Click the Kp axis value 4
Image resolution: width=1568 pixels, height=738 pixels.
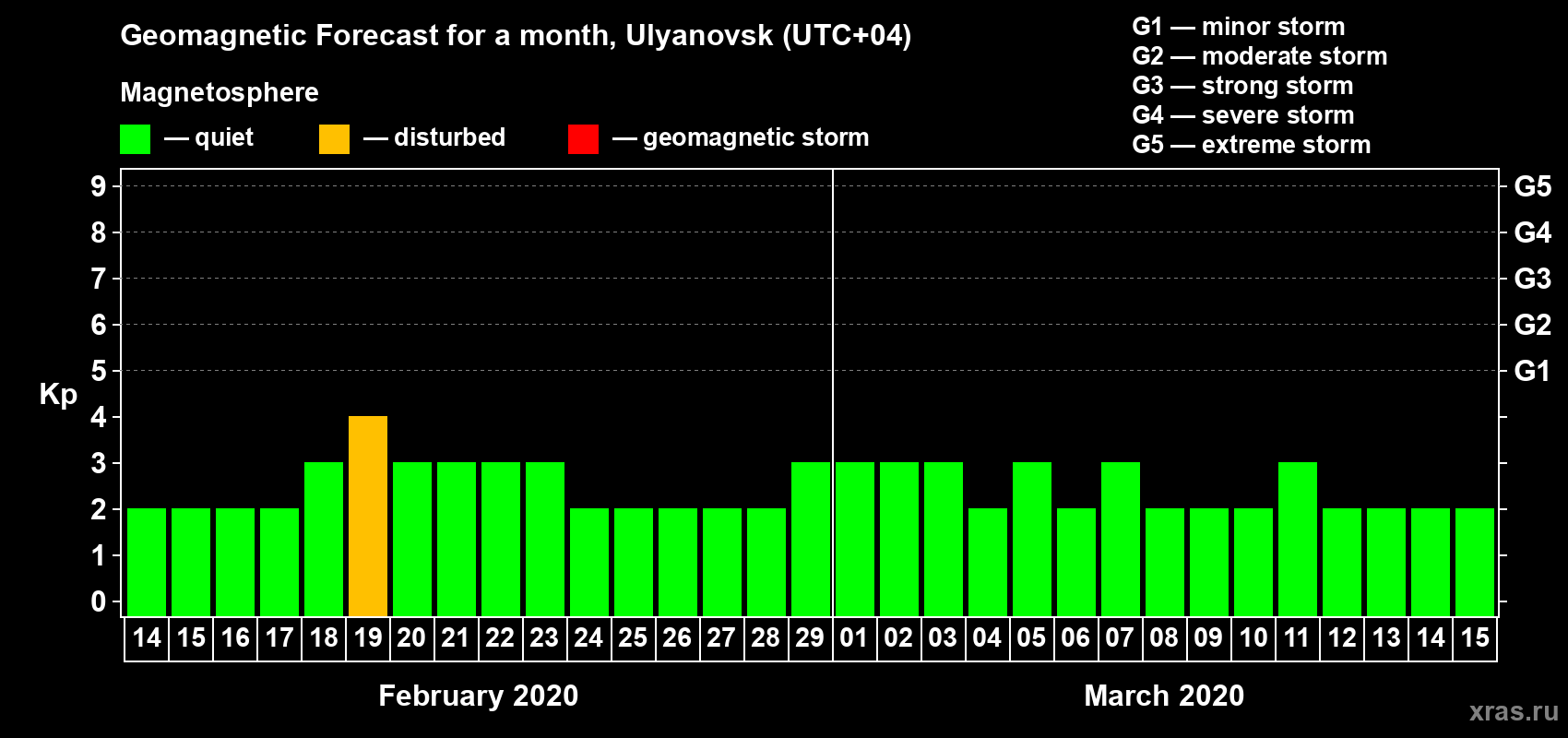click(x=98, y=417)
